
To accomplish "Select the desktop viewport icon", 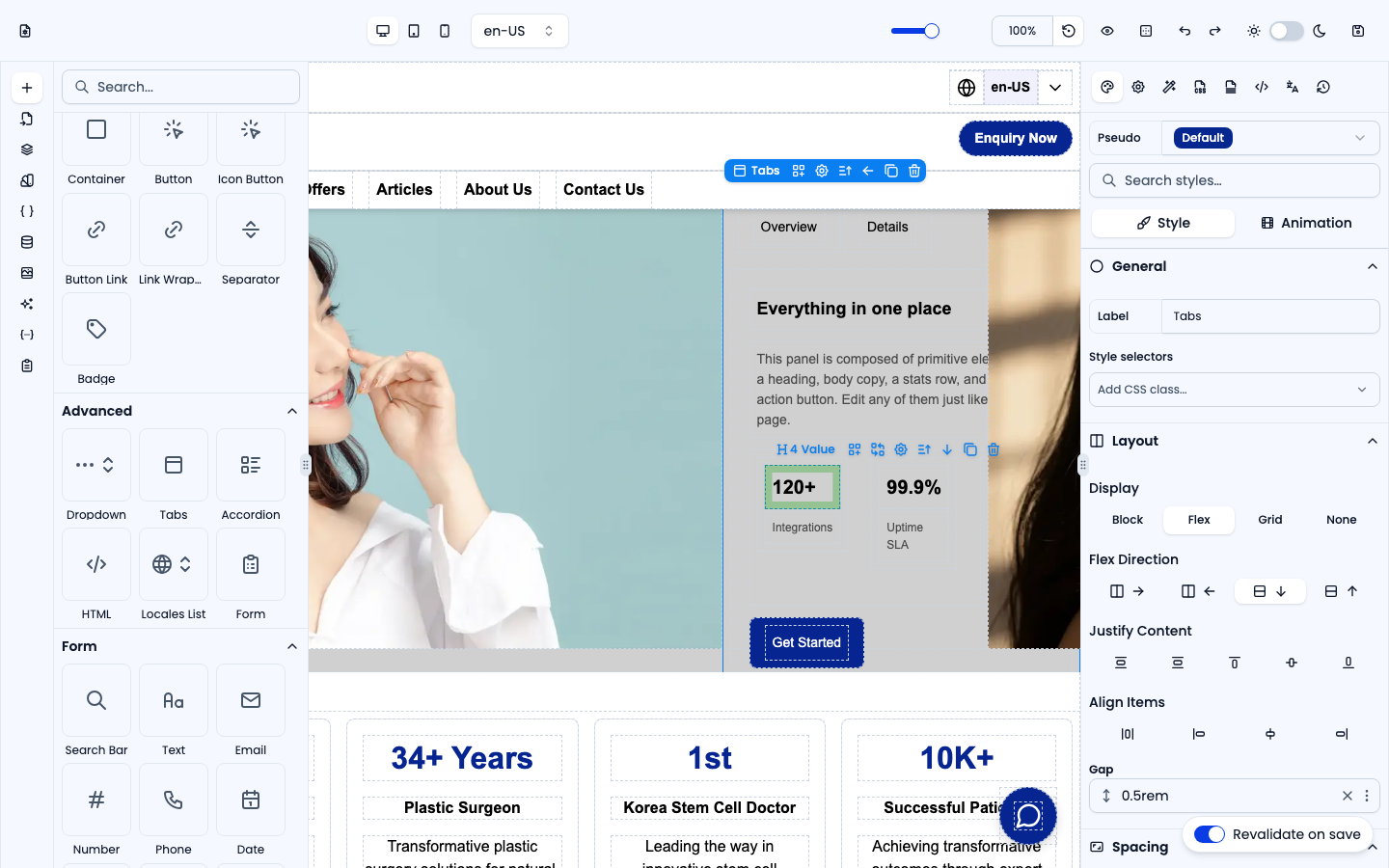I will [383, 31].
